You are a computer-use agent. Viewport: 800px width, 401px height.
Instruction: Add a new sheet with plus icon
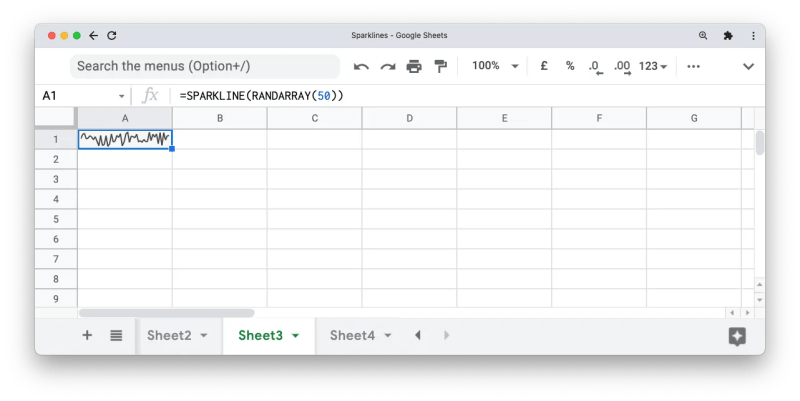click(x=87, y=335)
